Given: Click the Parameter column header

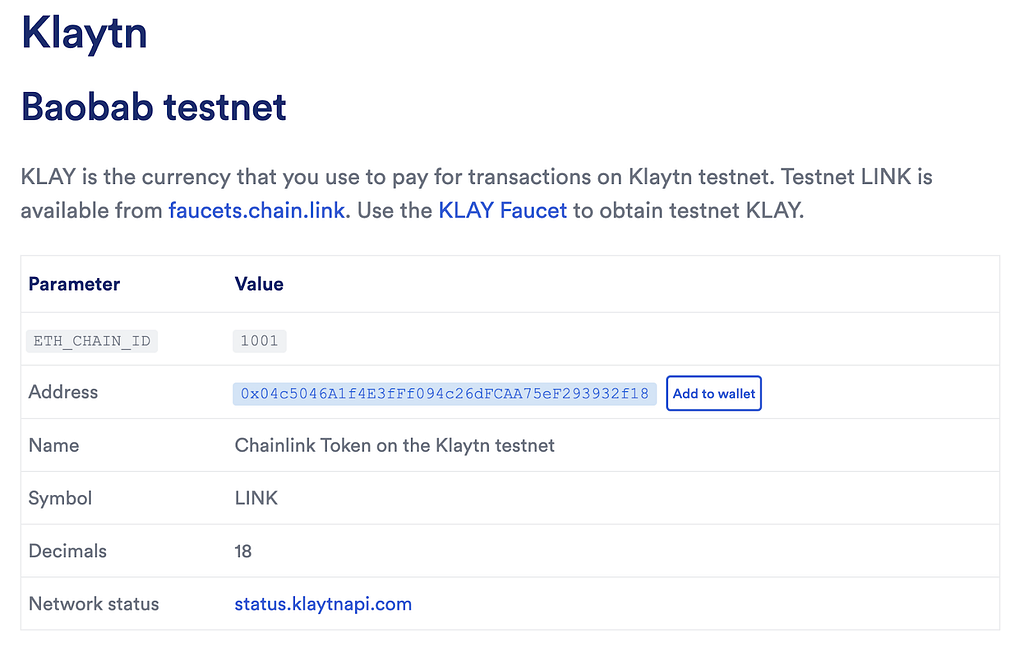Looking at the screenshot, I should point(74,283).
